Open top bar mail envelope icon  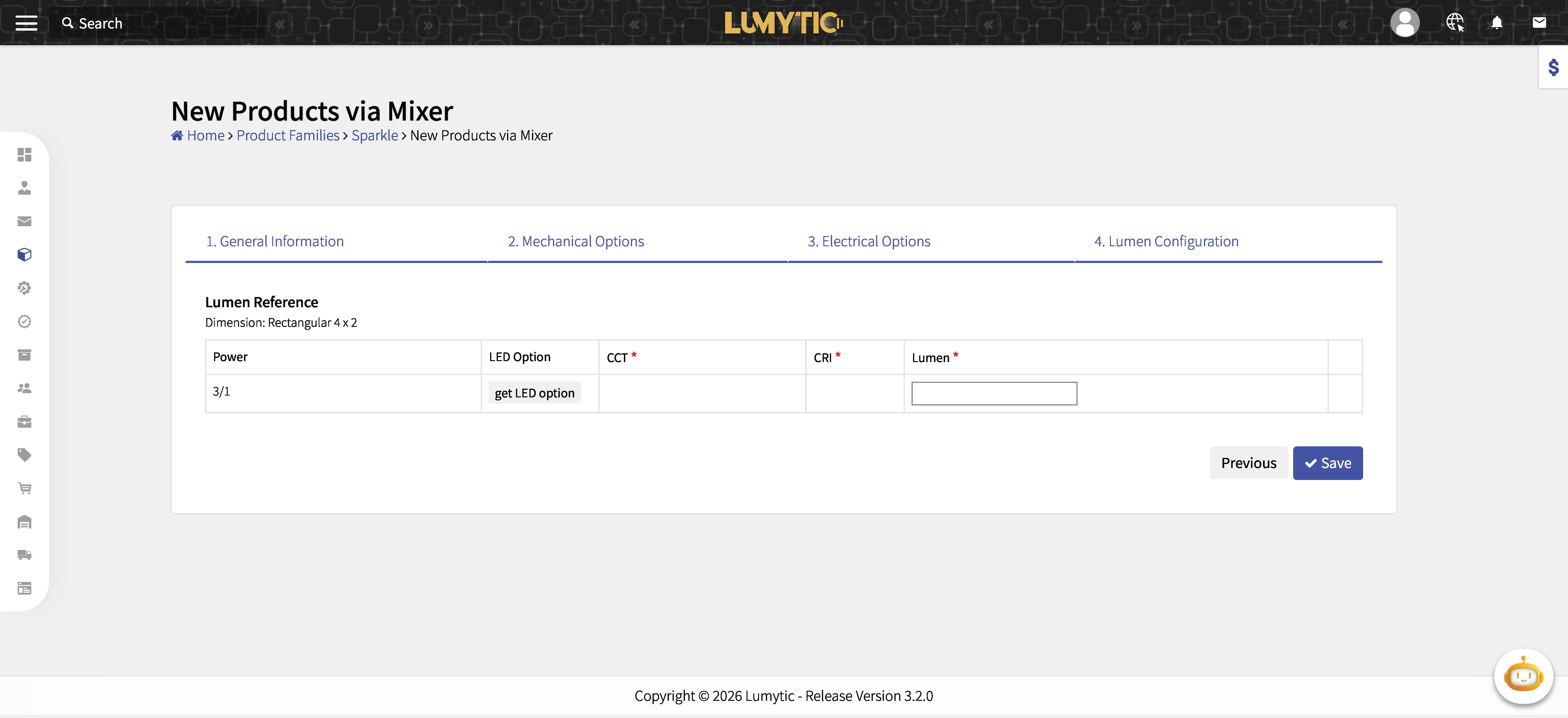click(1540, 23)
